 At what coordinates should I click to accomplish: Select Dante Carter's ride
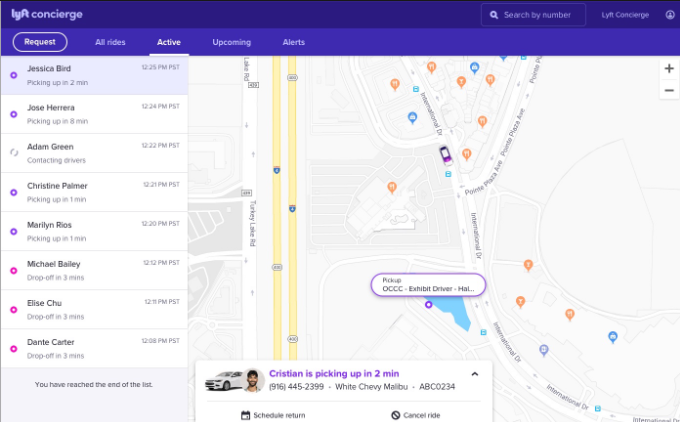94,348
